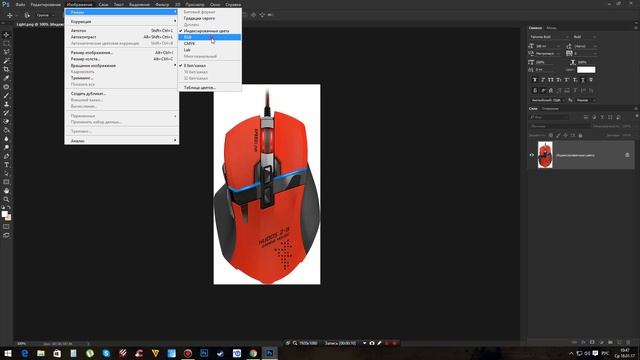Select the Zoom tool in the toolbox
The image size is (640, 360).
[x=6, y=199]
